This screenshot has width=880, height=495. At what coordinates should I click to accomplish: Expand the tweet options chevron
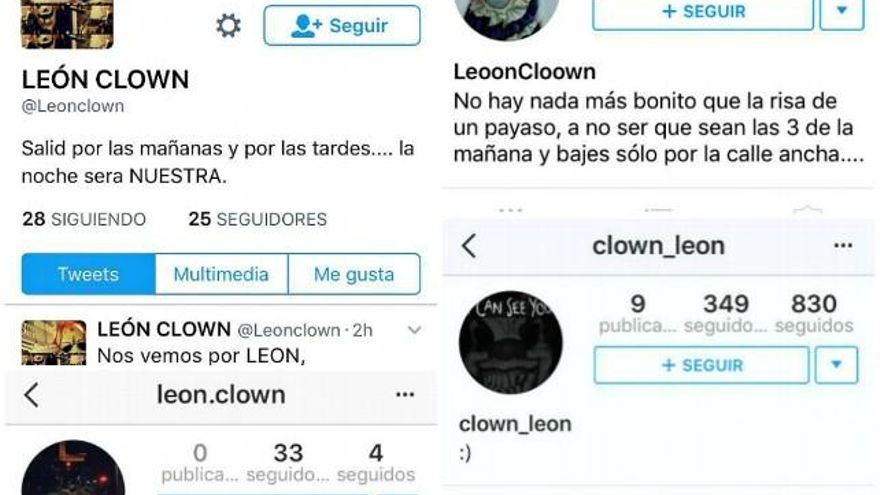[x=414, y=330]
